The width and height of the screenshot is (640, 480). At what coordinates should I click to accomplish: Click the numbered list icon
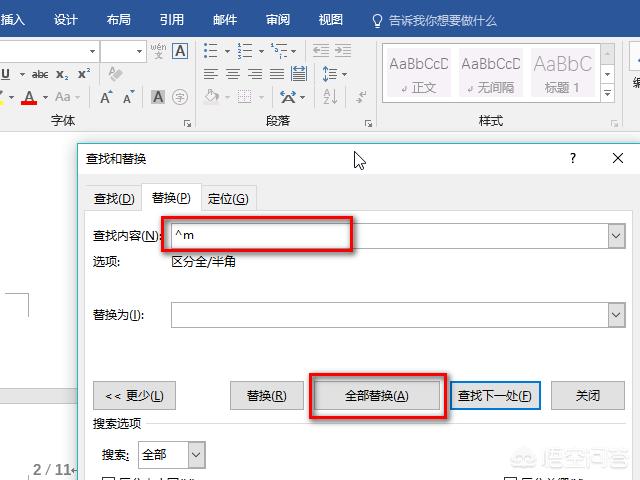click(x=245, y=51)
